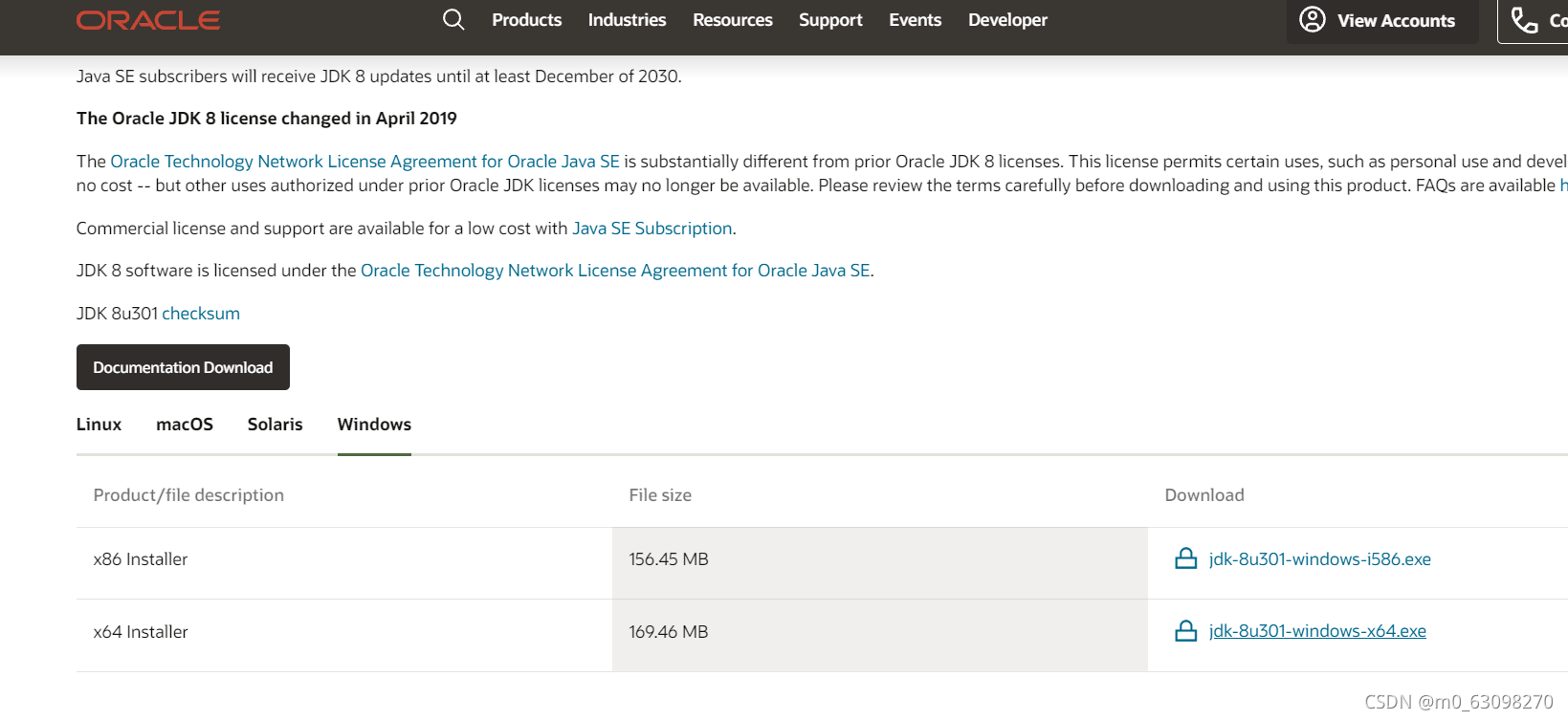Click the Oracle logo

pos(148,20)
